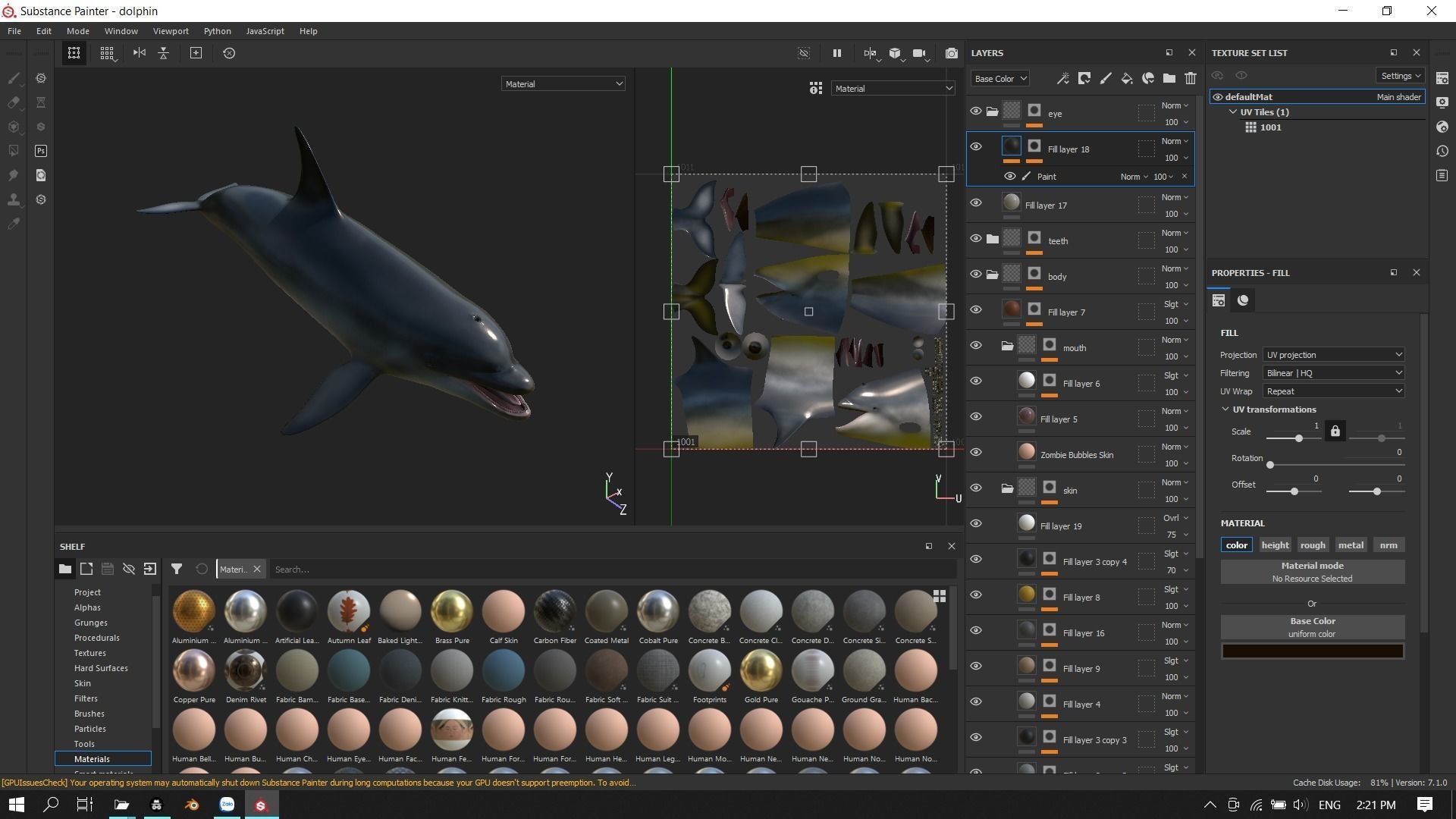Click the add effect magic wand icon
Screen dimensions: 1456x819
(x=1063, y=78)
